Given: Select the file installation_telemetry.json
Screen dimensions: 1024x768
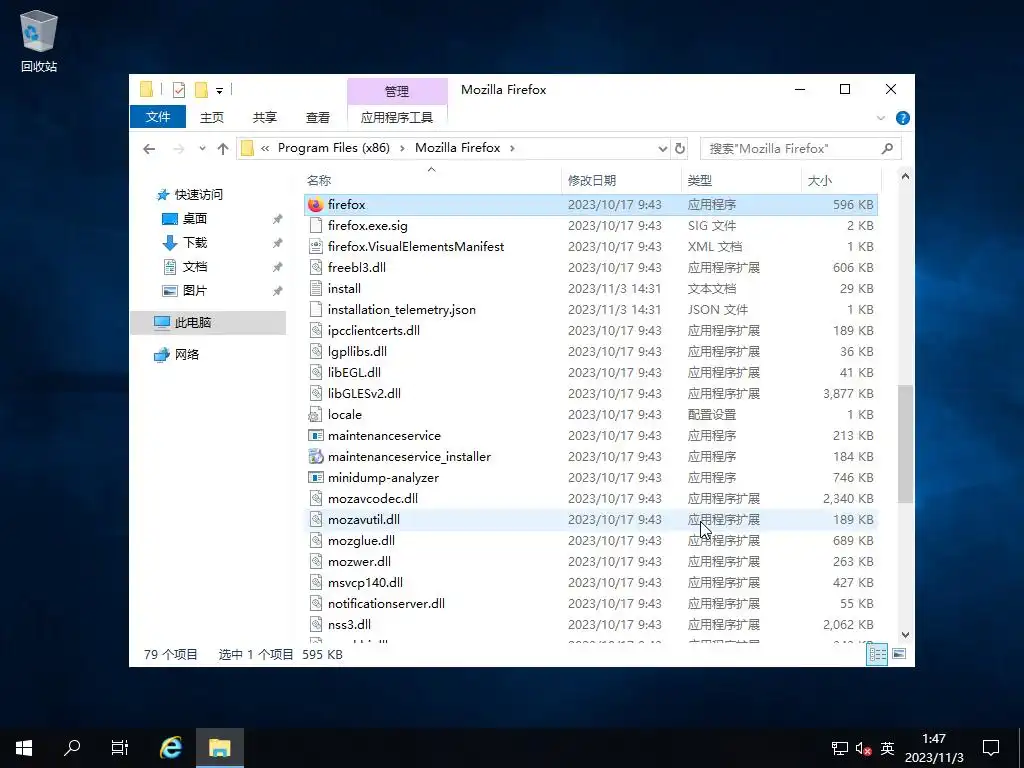Looking at the screenshot, I should pyautogui.click(x=590, y=310).
